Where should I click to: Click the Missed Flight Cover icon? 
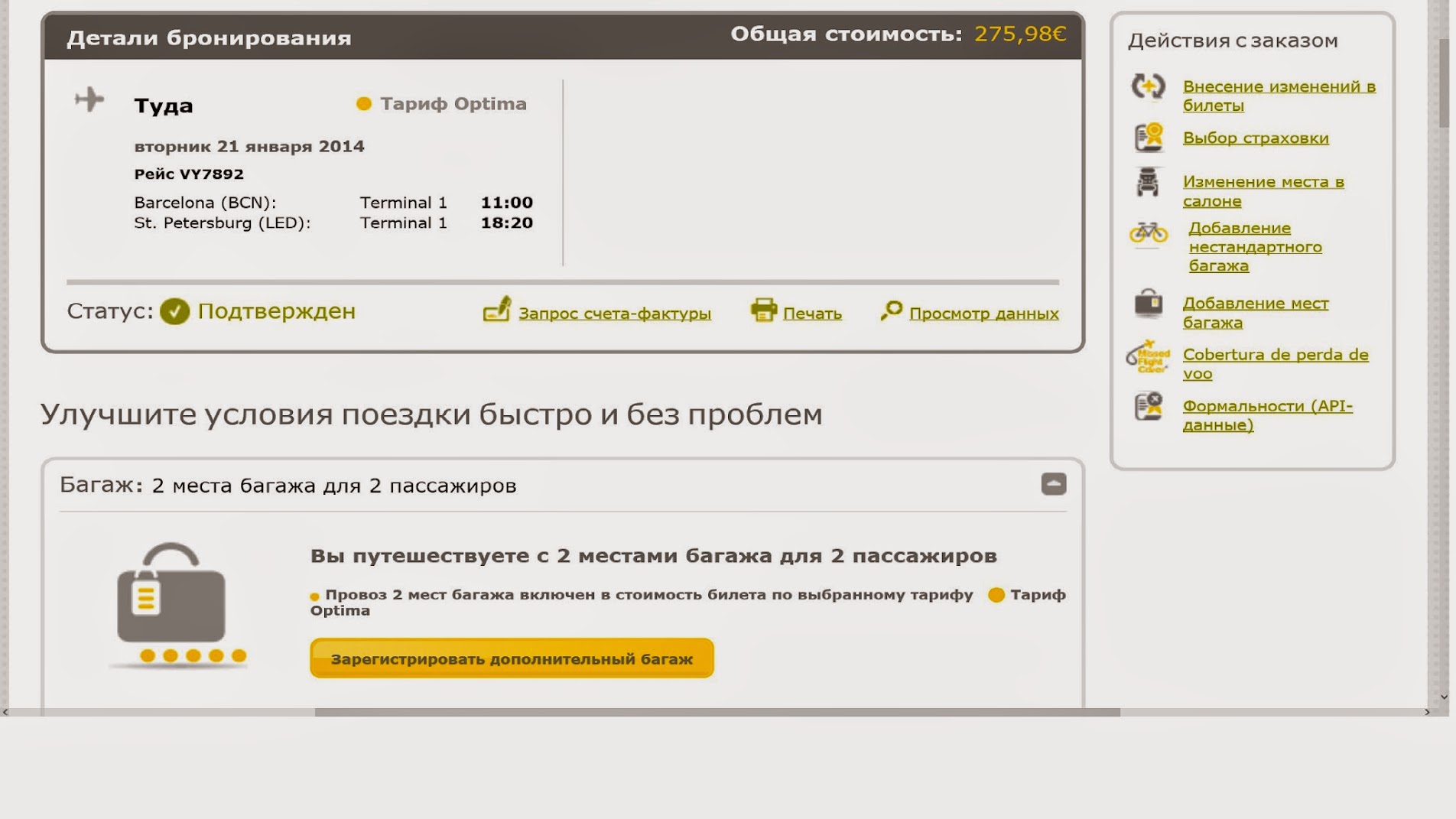pyautogui.click(x=1148, y=356)
